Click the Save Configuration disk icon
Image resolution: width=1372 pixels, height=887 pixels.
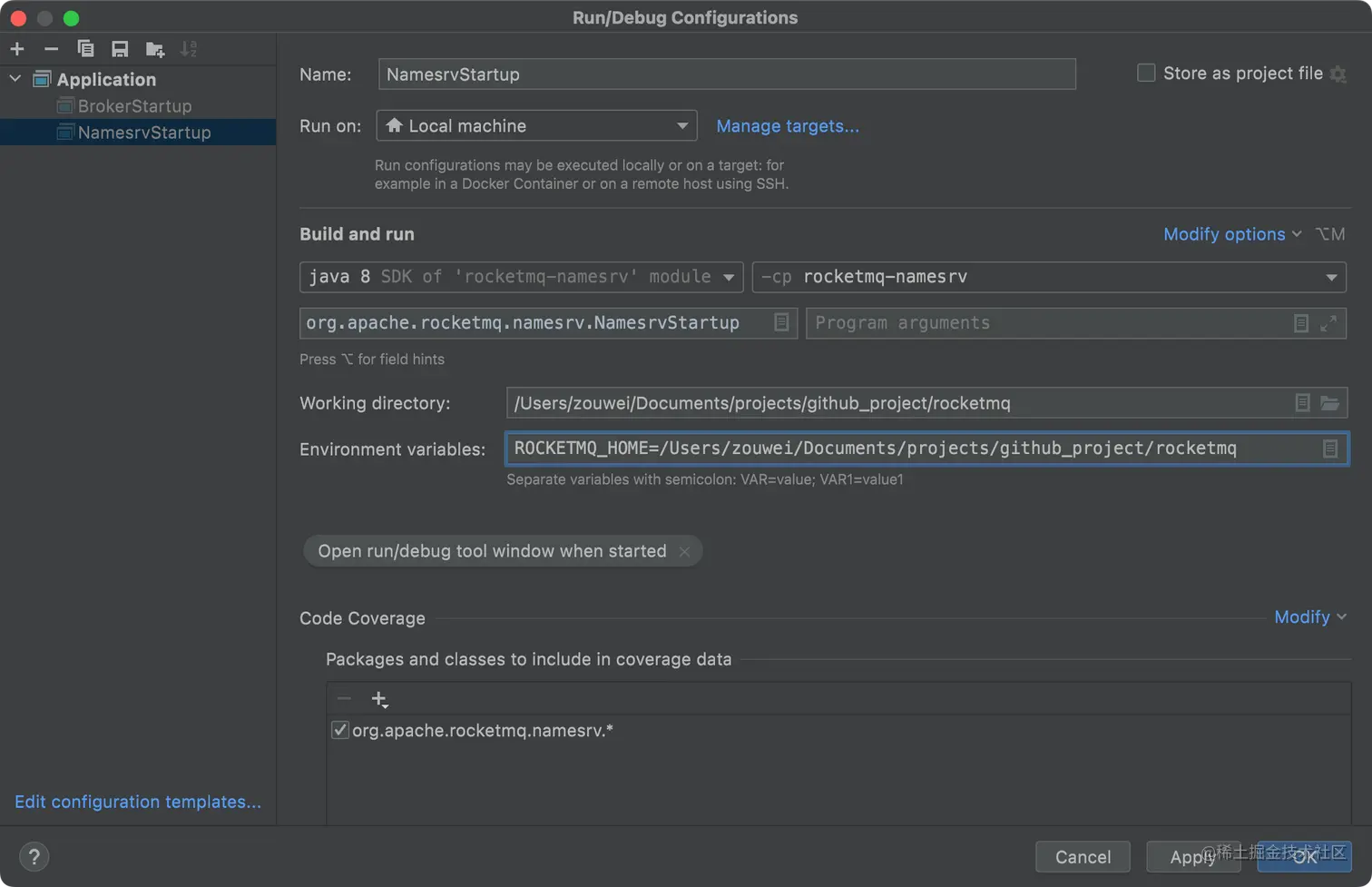coord(120,49)
